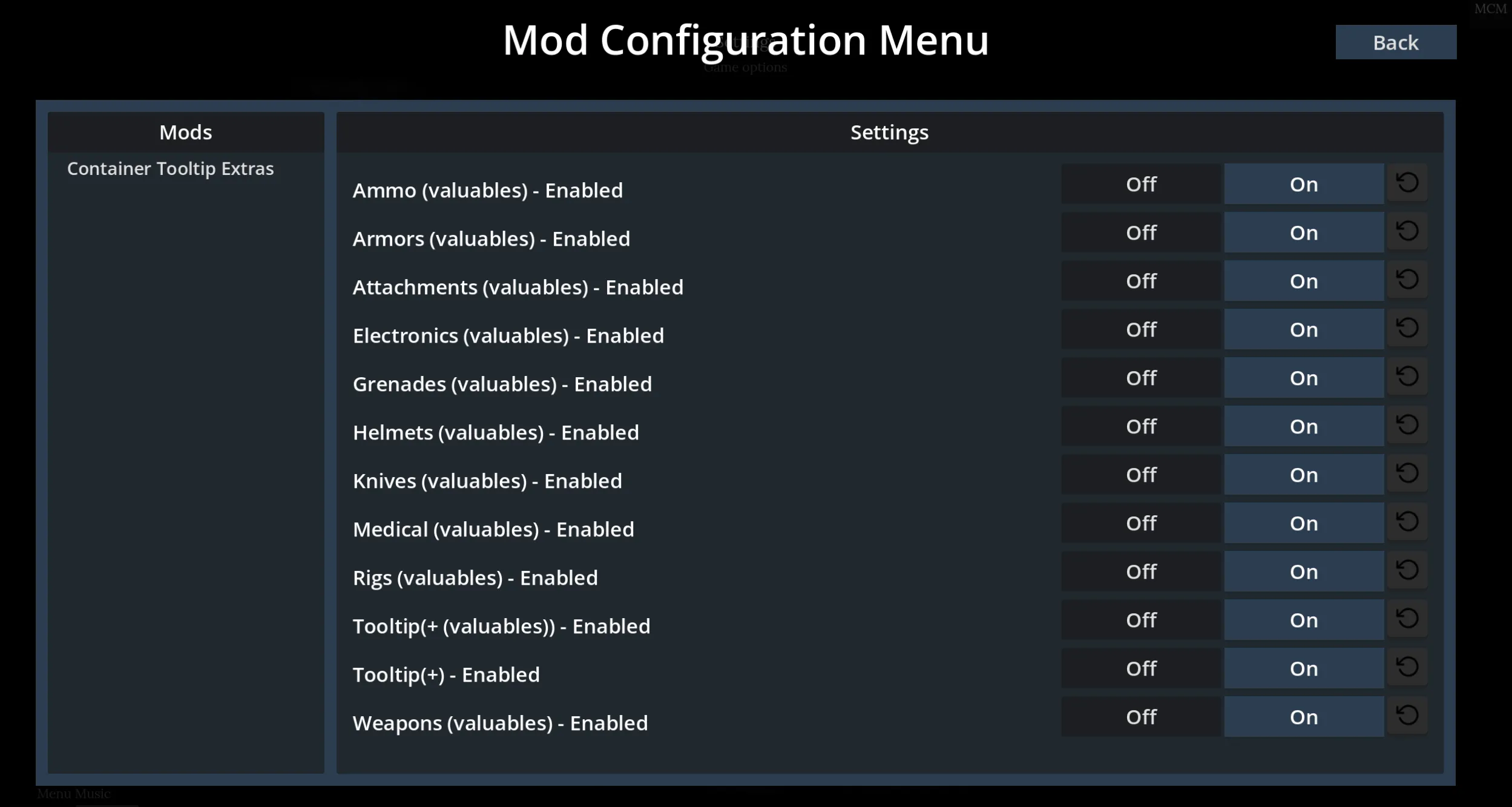Turn Off Electronics (valuables)
This screenshot has width=1512, height=807.
(x=1141, y=329)
